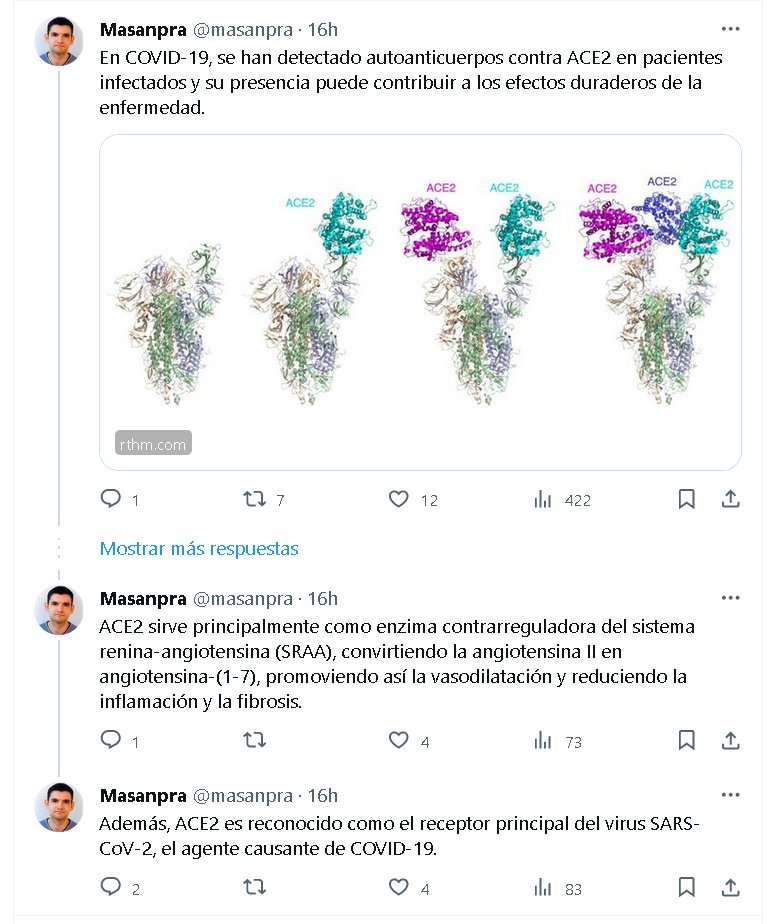Open more options on SARS-CoV-2 receptor tweet
Screen dimensions: 776x924
tap(731, 795)
